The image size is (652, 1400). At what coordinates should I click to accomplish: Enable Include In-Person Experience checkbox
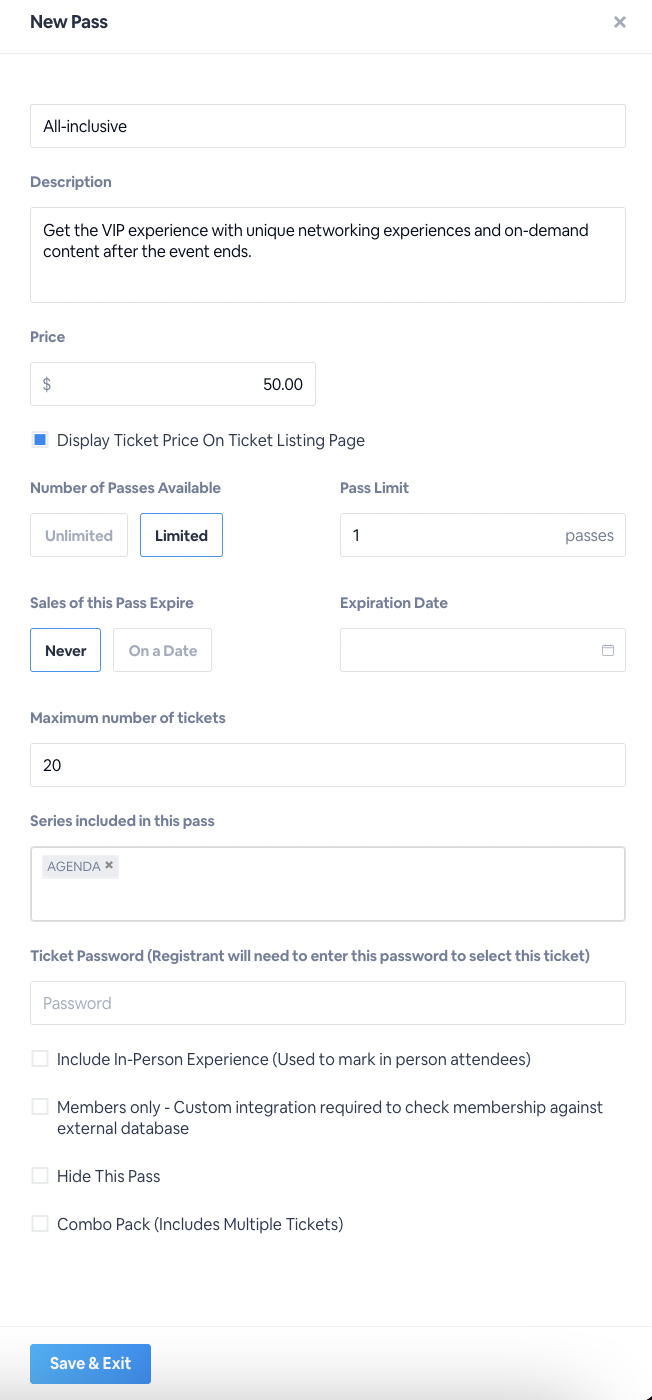click(40, 1059)
